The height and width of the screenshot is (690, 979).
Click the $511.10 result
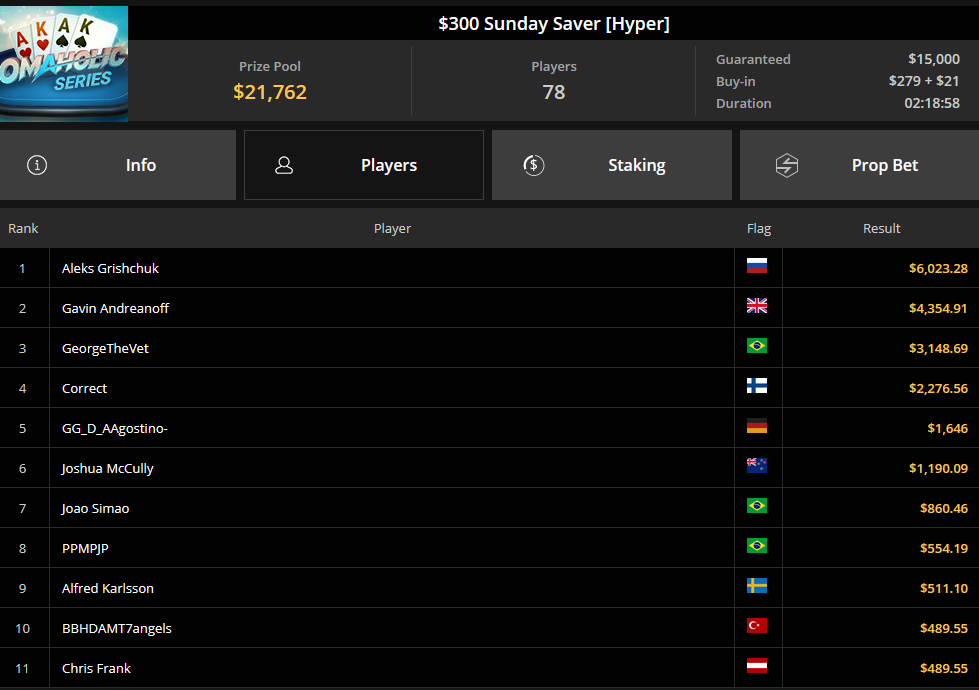(943, 588)
